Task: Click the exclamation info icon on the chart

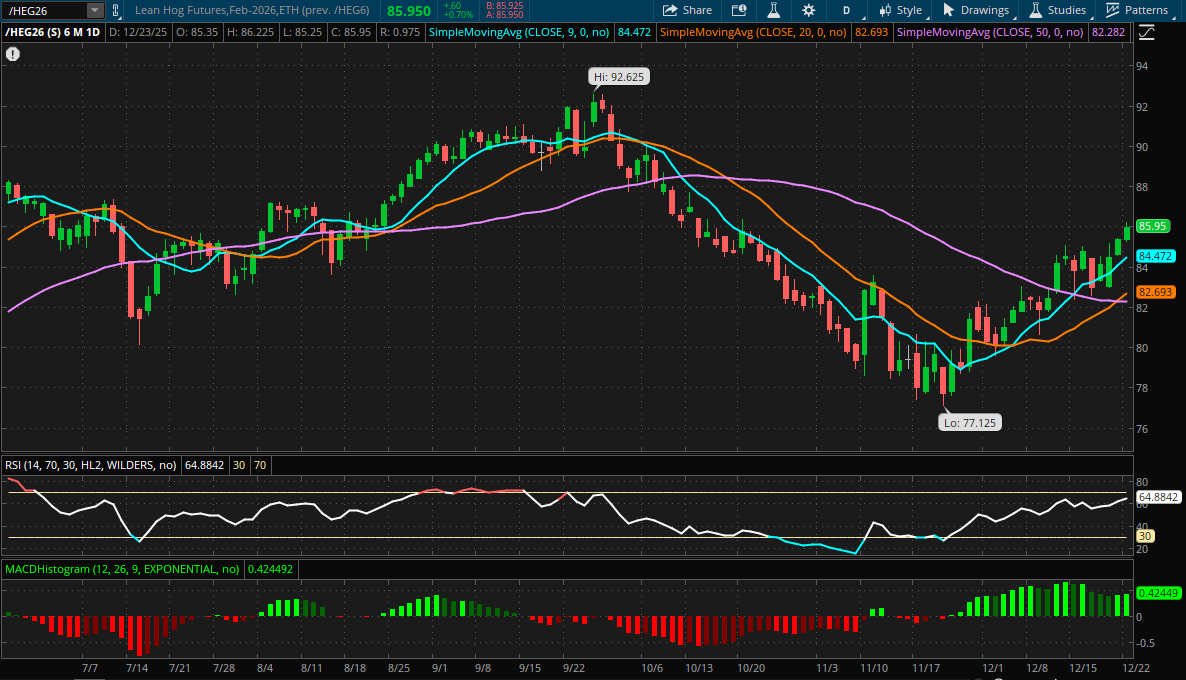Action: pyautogui.click(x=12, y=54)
